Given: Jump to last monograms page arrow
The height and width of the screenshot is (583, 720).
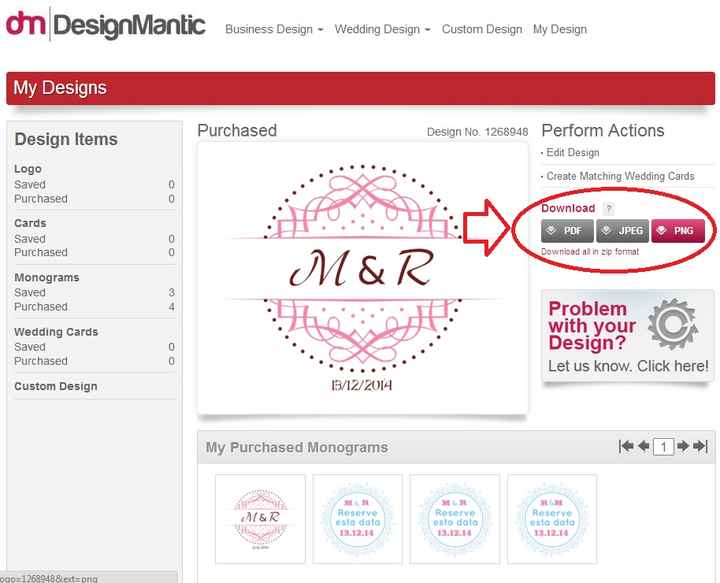Looking at the screenshot, I should 700,446.
